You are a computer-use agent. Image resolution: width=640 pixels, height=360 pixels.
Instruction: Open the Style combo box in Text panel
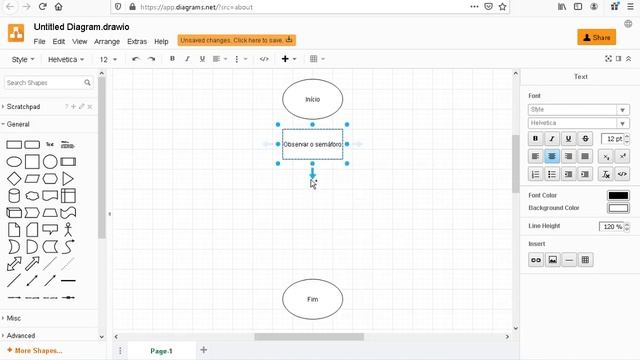578,109
